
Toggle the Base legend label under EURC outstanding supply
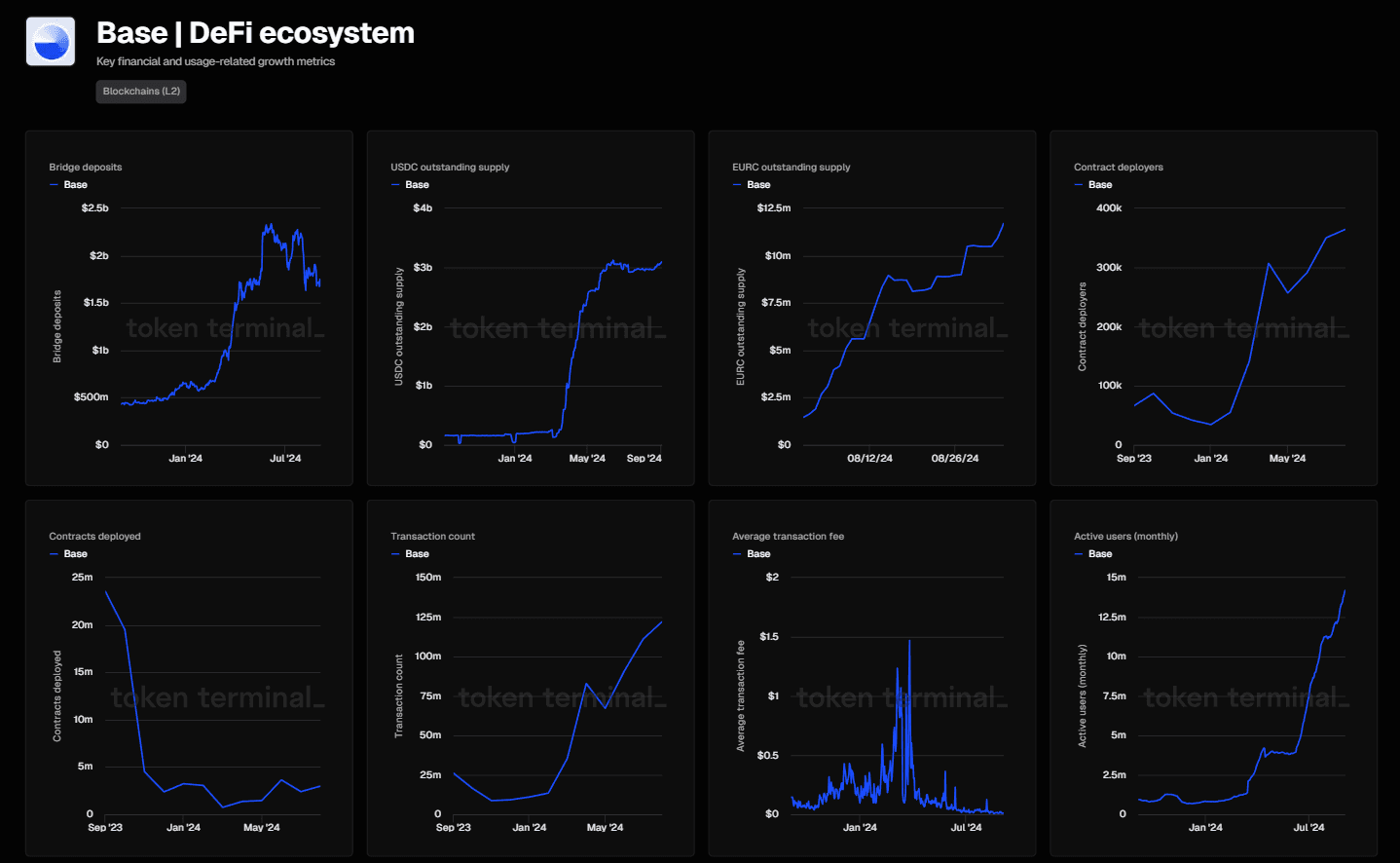[759, 185]
